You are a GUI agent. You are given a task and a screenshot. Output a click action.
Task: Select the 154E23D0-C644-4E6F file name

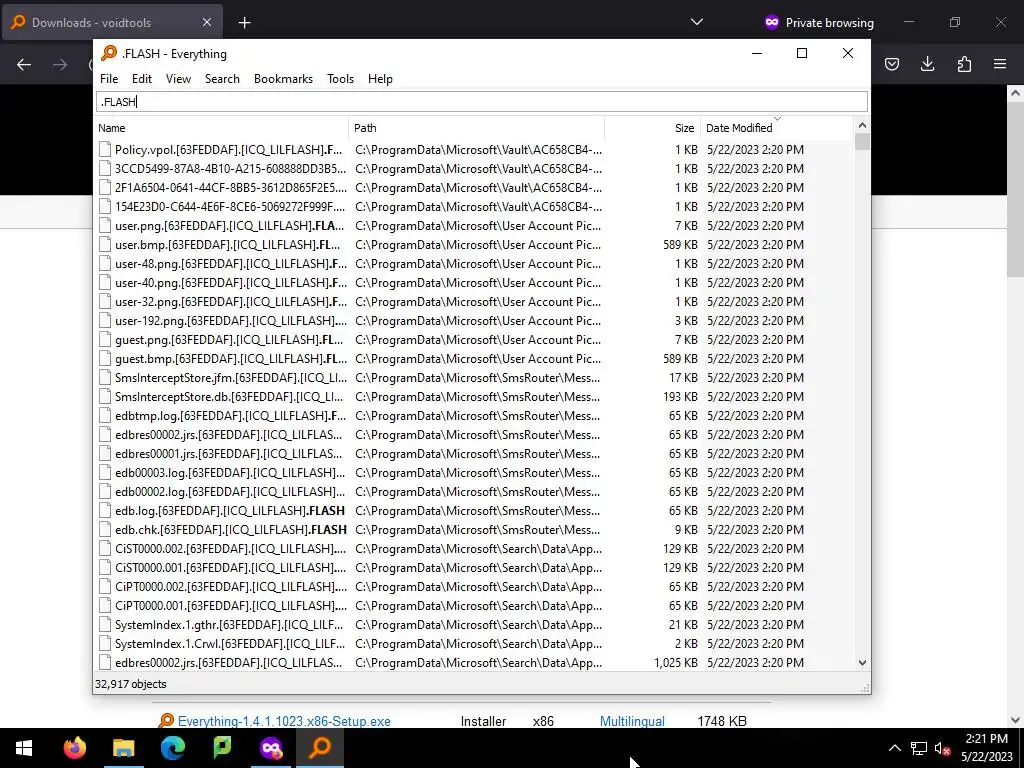coord(231,206)
